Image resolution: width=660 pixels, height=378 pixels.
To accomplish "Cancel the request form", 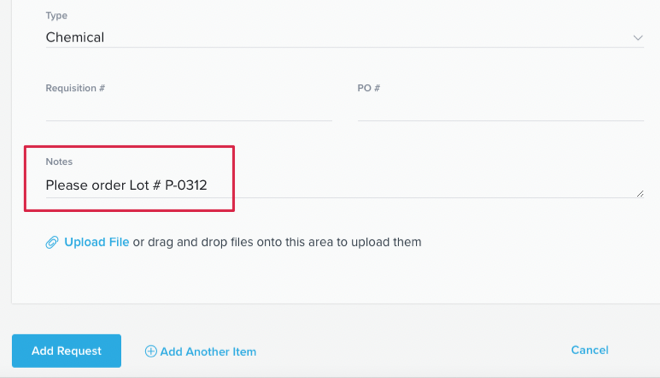I will 589,350.
